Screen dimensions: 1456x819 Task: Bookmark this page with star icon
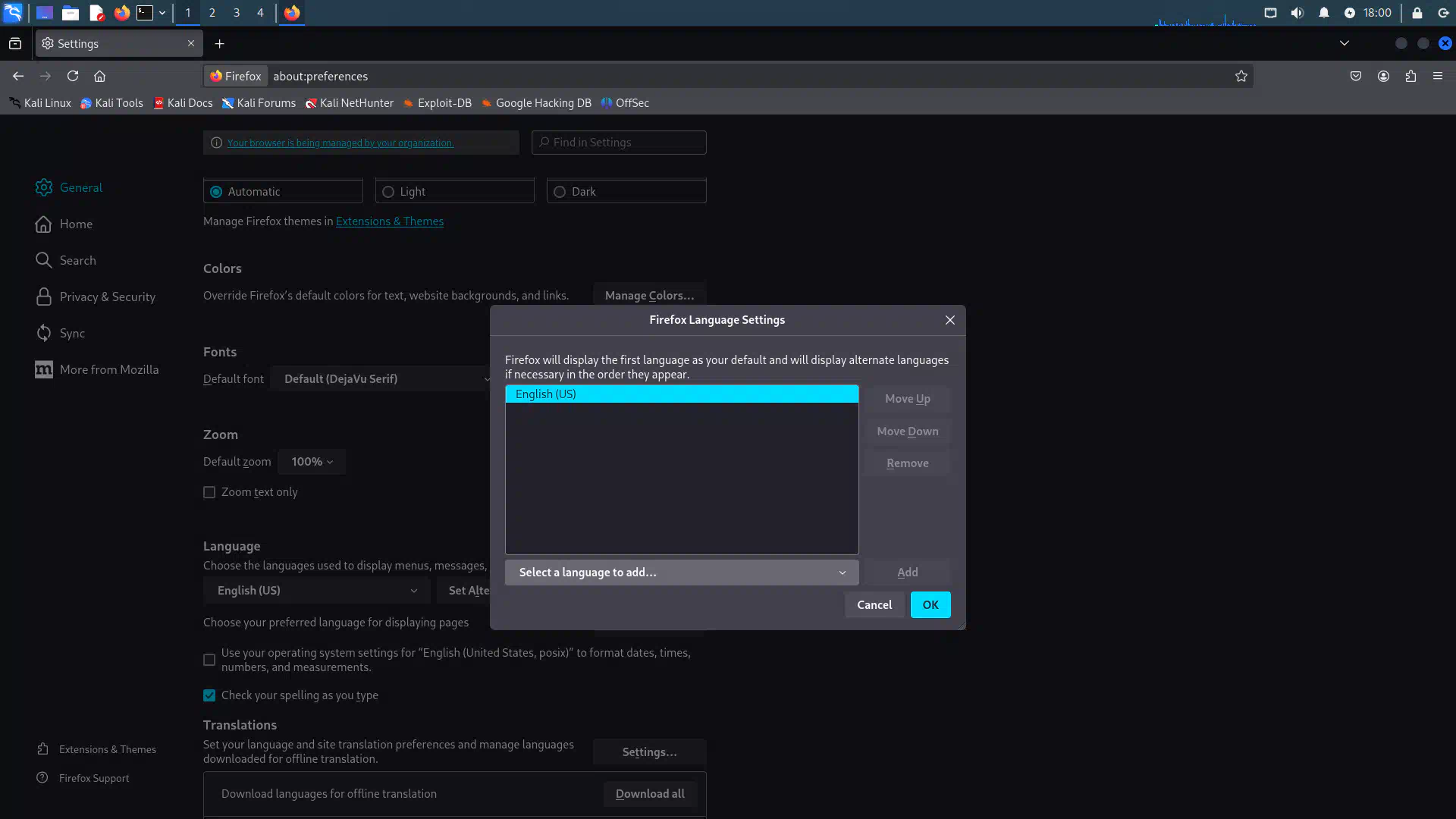1241,76
